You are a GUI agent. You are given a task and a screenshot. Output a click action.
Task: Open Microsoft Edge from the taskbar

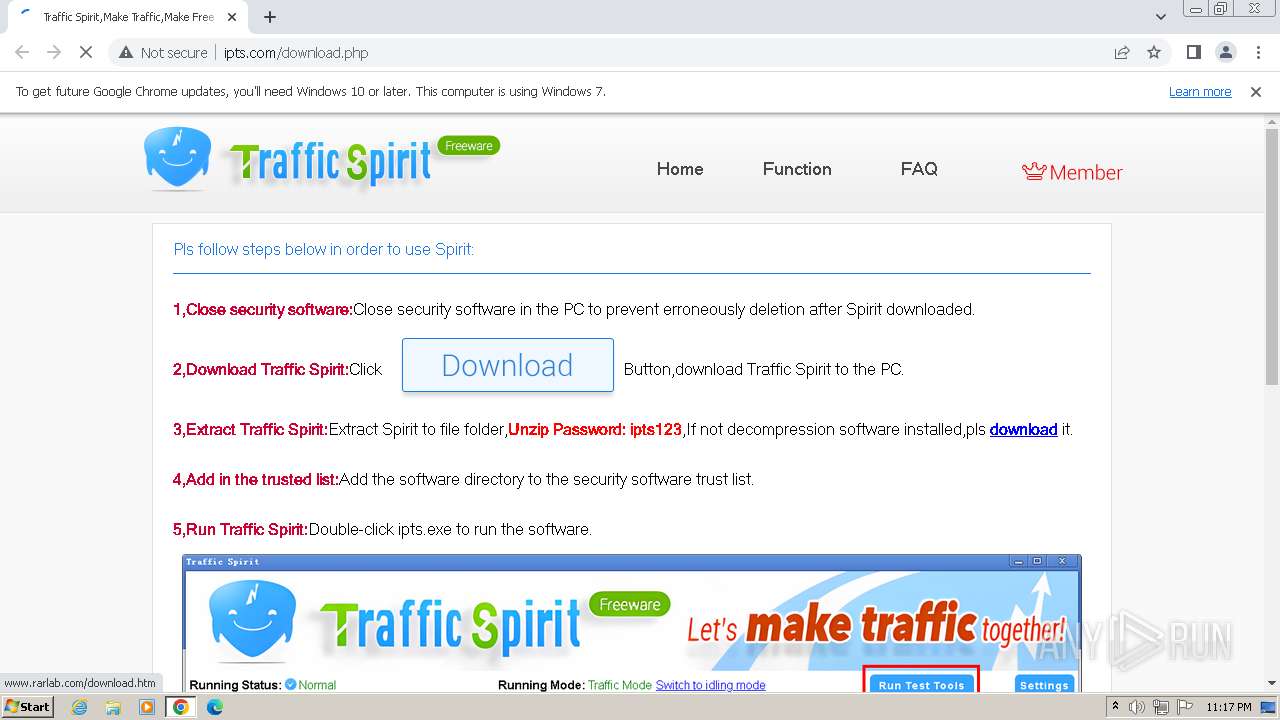(215, 707)
